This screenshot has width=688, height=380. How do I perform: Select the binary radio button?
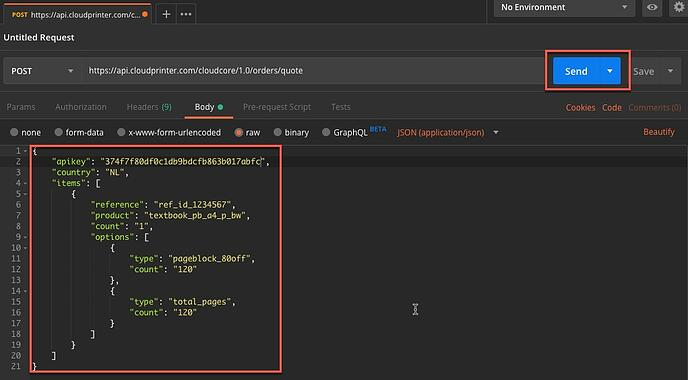click(277, 132)
